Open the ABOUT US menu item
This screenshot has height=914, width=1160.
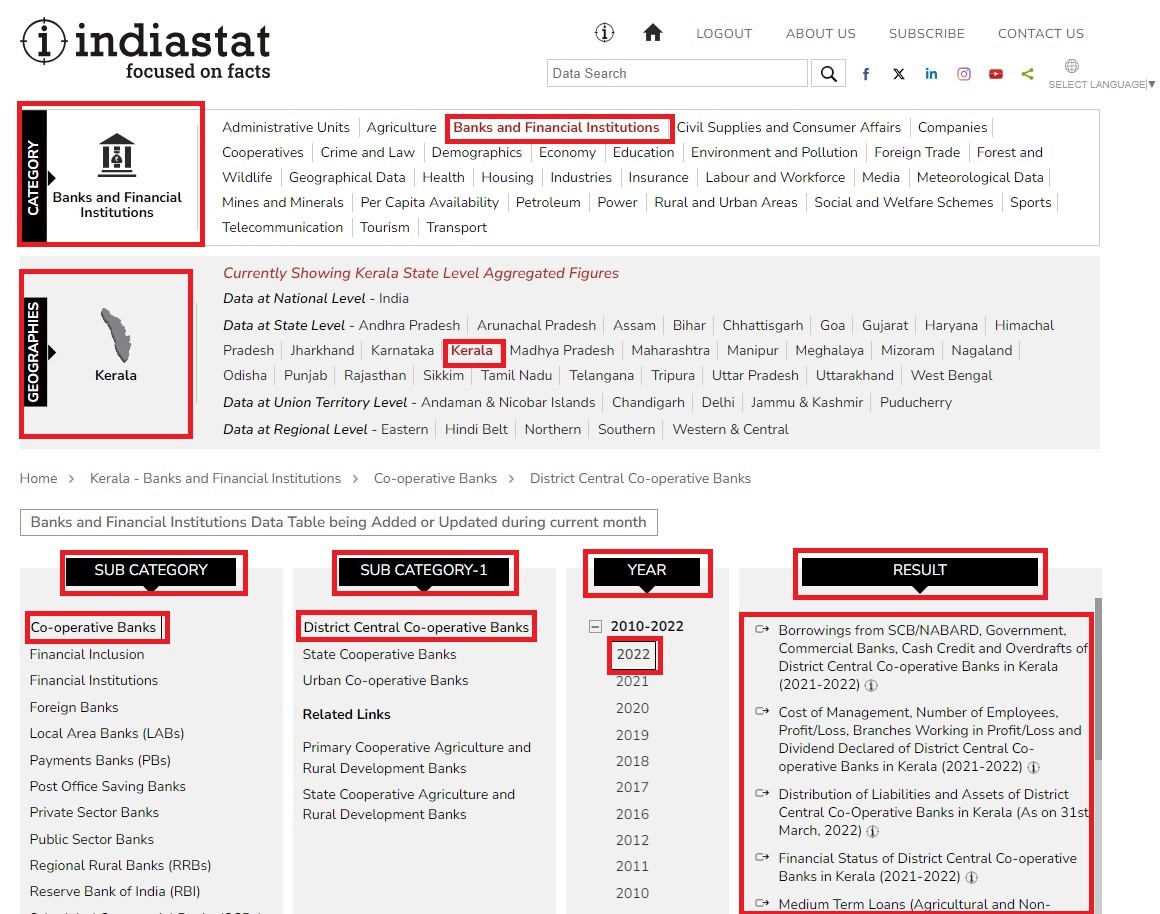820,33
